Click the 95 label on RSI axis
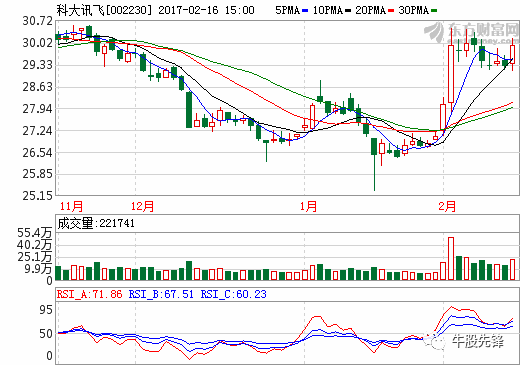The height and width of the screenshot is (365, 520). pyautogui.click(x=46, y=310)
